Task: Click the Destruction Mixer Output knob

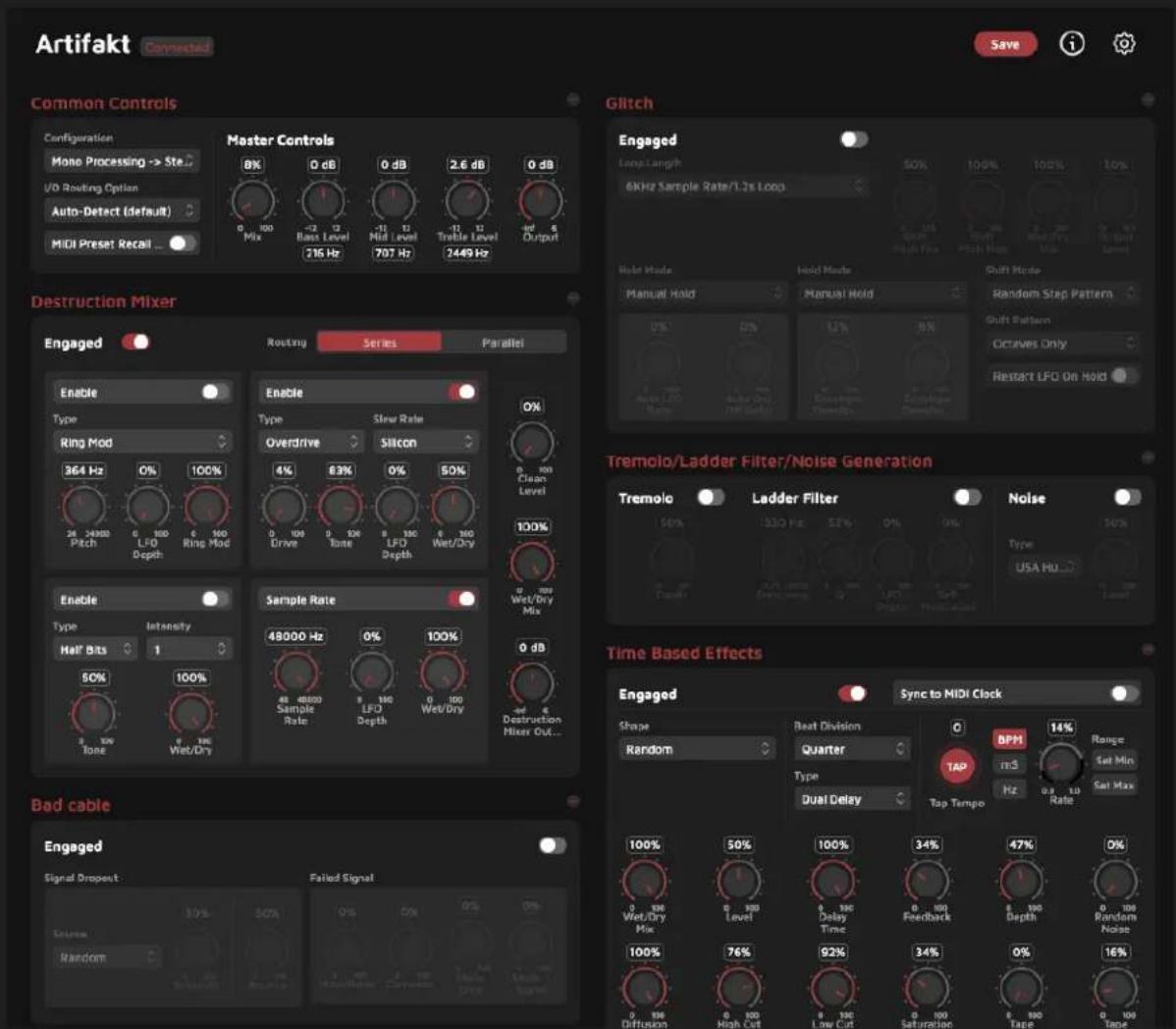Action: (532, 684)
